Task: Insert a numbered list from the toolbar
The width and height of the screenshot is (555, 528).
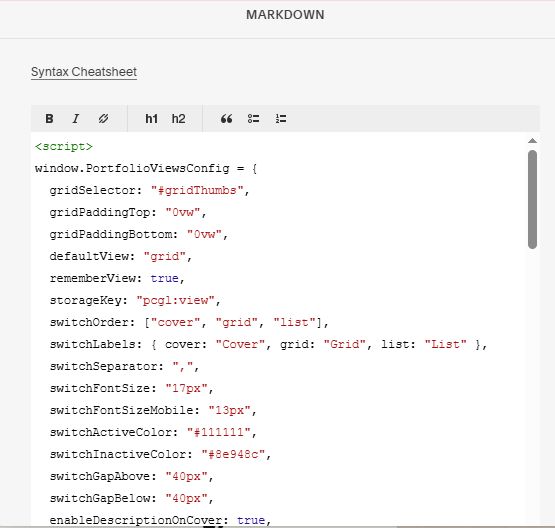Action: [281, 119]
